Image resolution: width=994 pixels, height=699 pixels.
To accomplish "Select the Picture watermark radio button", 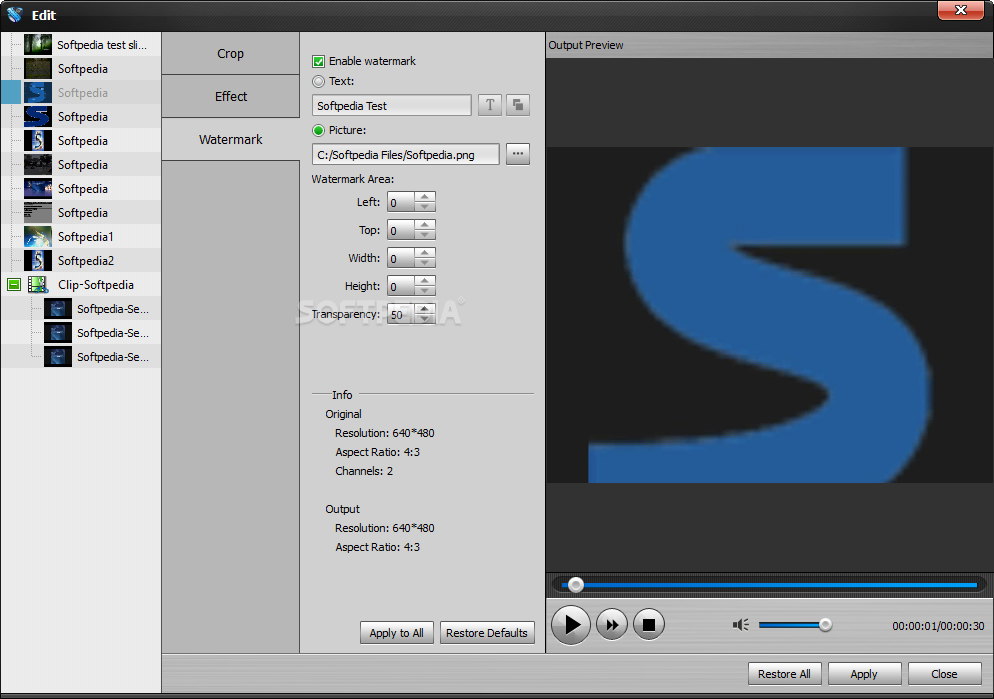I will click(318, 130).
